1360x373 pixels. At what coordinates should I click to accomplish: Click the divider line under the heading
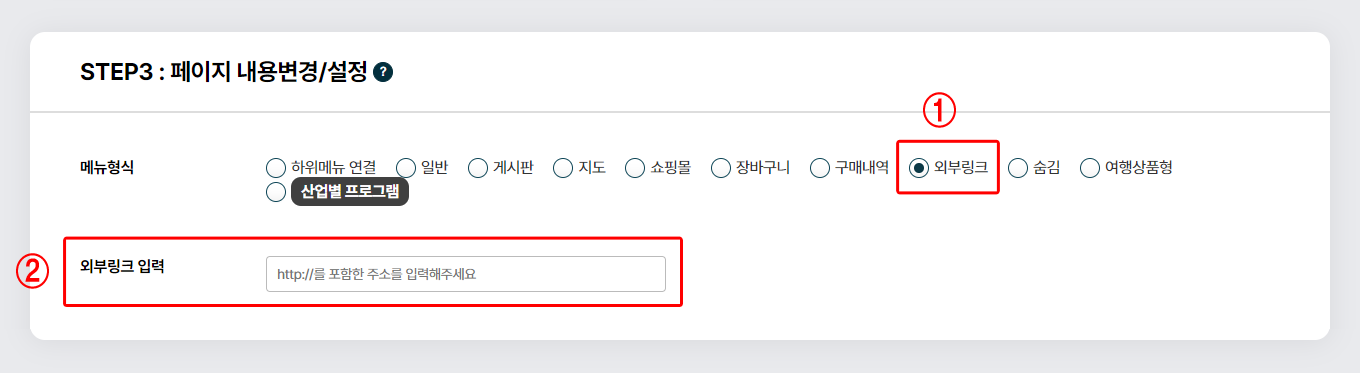(x=680, y=111)
